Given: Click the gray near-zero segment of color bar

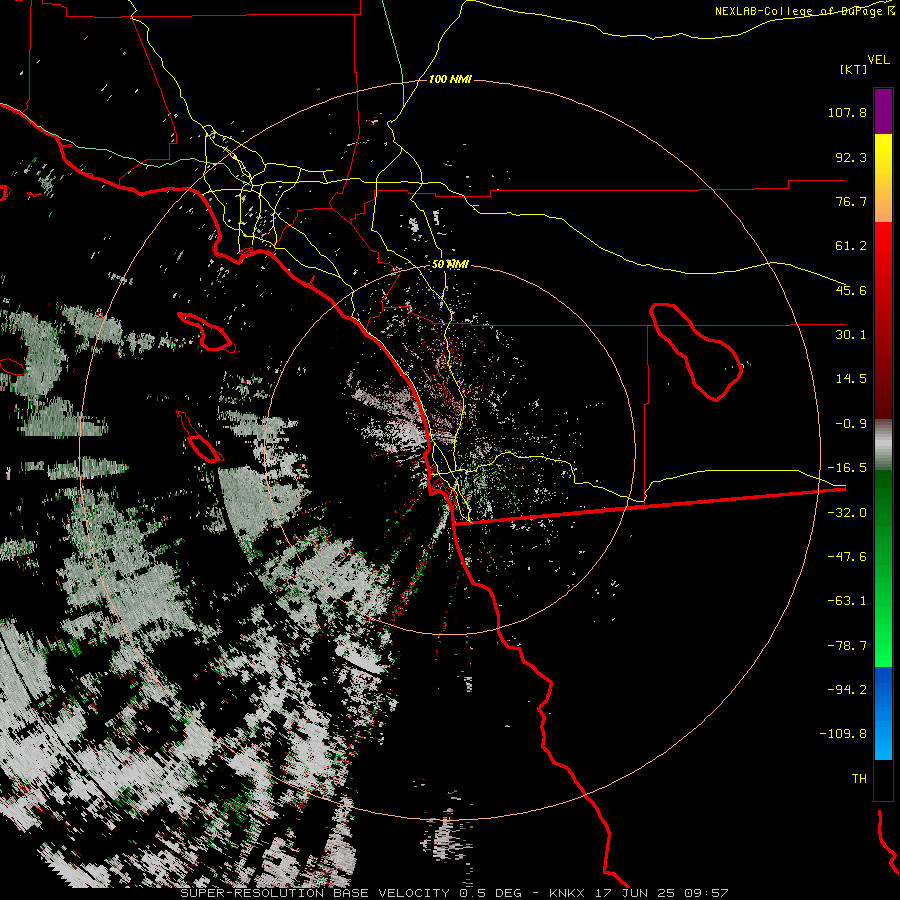Looking at the screenshot, I should (883, 445).
